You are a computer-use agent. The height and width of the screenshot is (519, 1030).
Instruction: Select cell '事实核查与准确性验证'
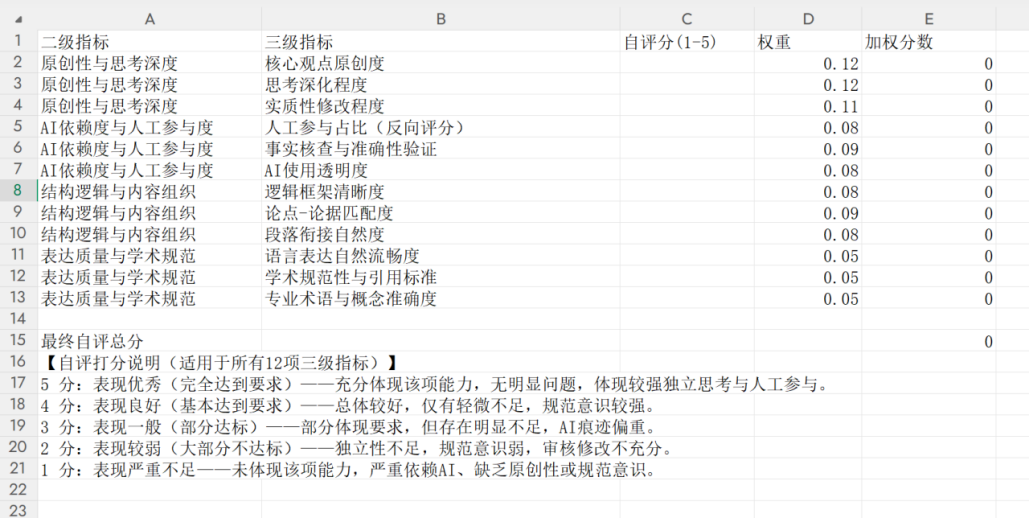pyautogui.click(x=441, y=149)
